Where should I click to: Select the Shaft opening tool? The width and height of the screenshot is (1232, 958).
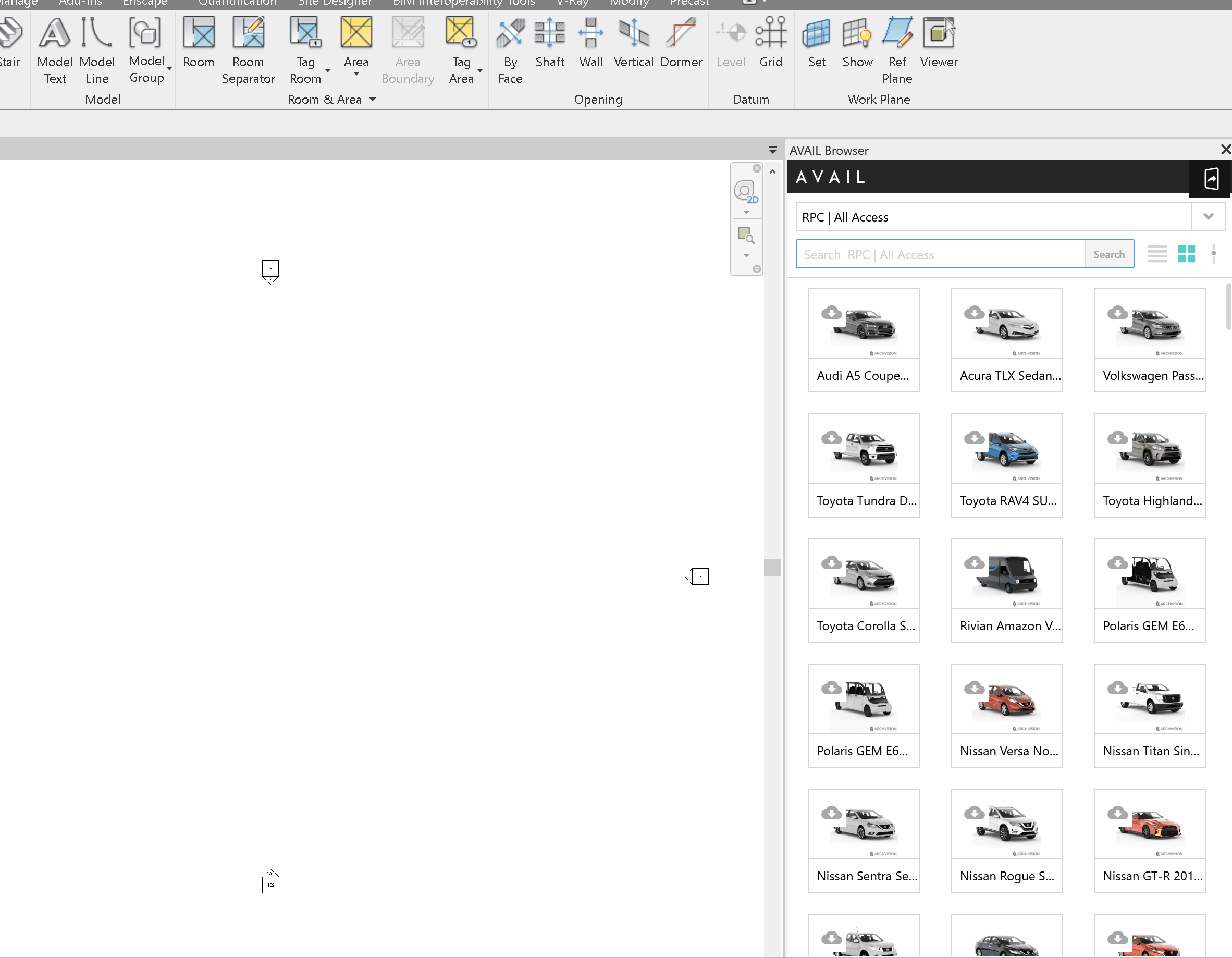click(549, 45)
